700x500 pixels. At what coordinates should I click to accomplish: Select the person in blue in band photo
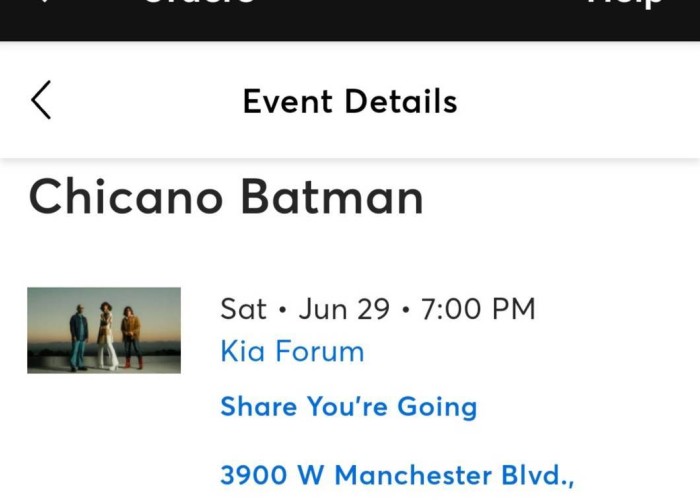click(x=79, y=338)
